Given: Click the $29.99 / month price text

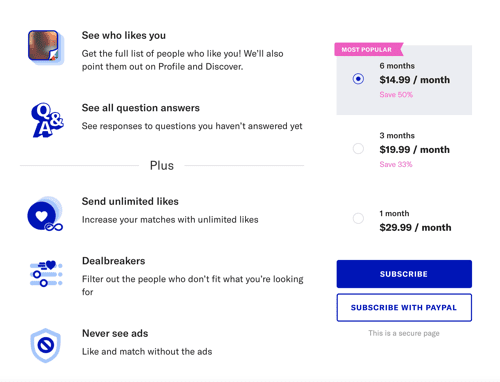Looking at the screenshot, I should 415,228.
